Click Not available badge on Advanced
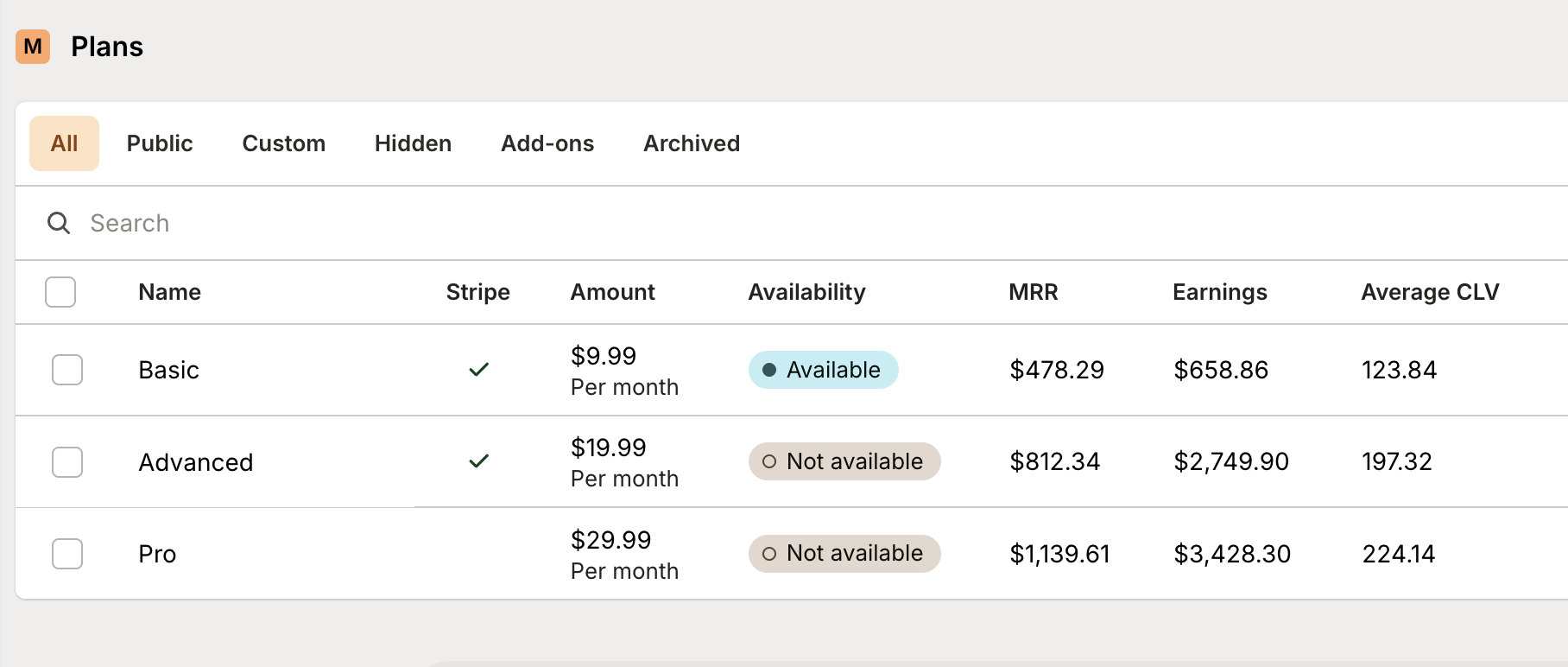 pyautogui.click(x=844, y=461)
